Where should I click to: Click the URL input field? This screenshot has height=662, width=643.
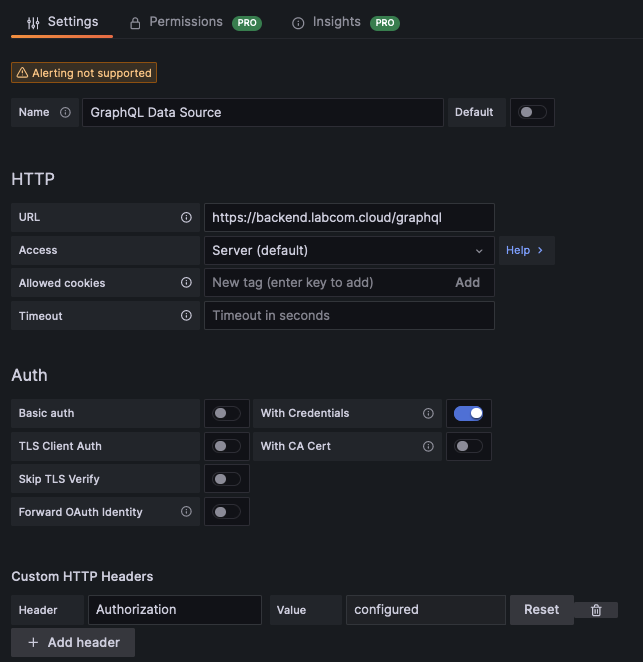pos(348,217)
